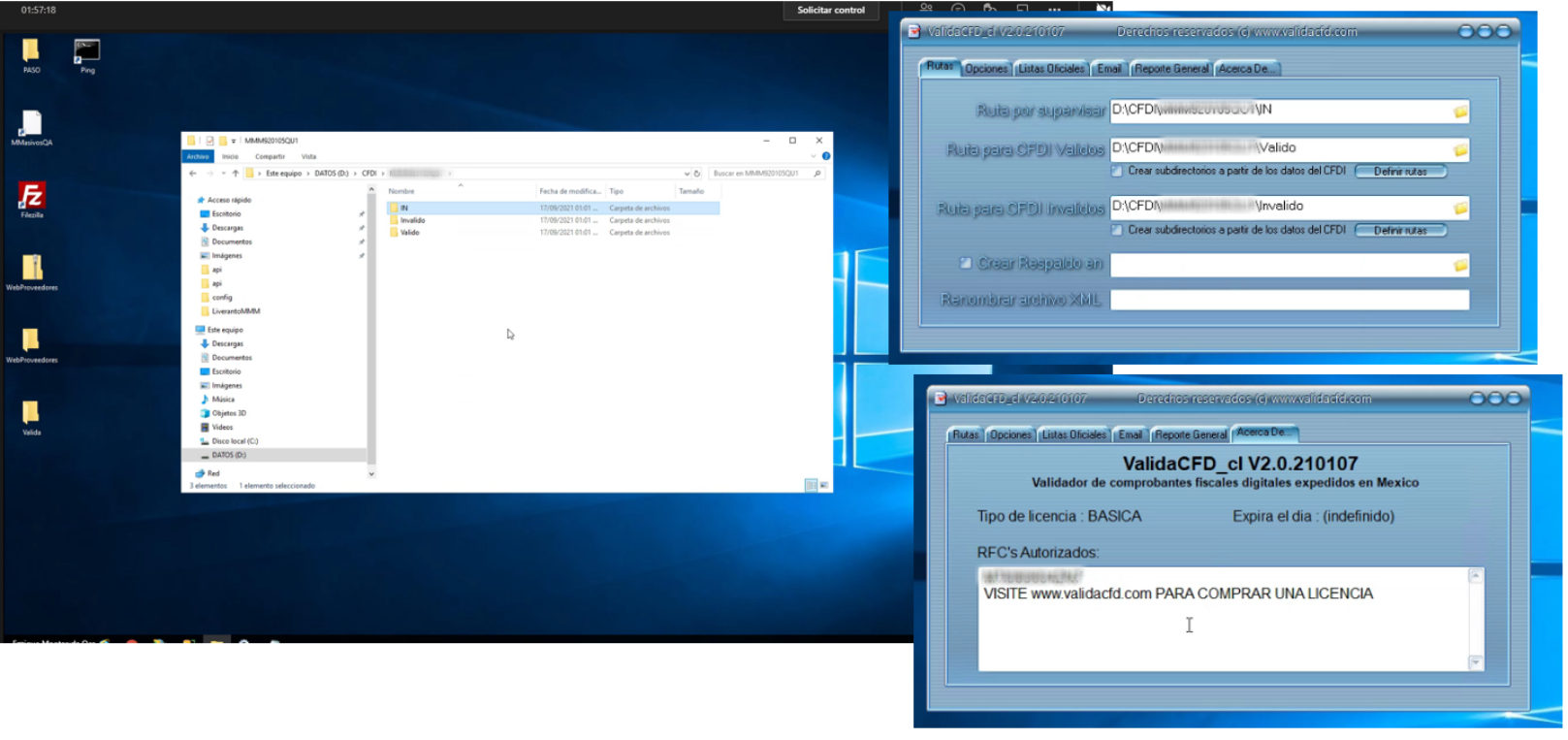Open Explorer help question mark icon

[x=826, y=156]
